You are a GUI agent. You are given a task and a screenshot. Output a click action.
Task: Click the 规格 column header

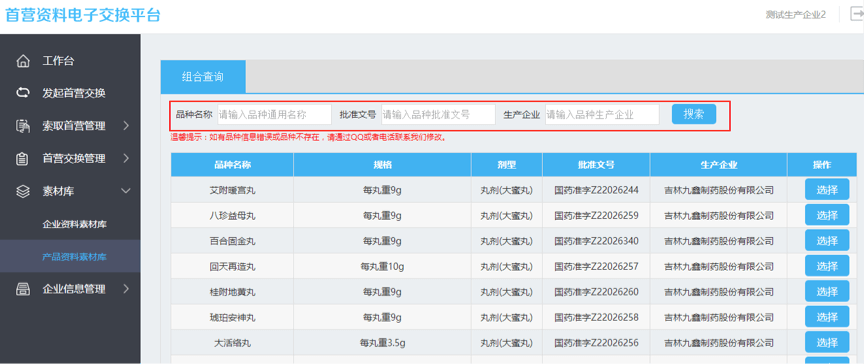tap(382, 165)
